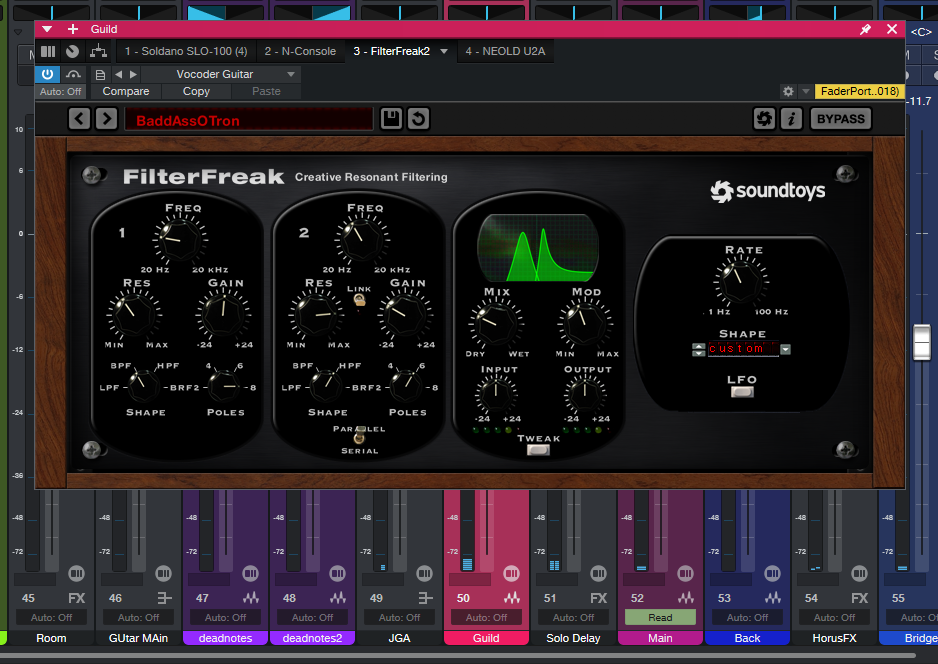
Task: Open the dropdown arrow next to FilterFreak2 tab
Action: [444, 51]
